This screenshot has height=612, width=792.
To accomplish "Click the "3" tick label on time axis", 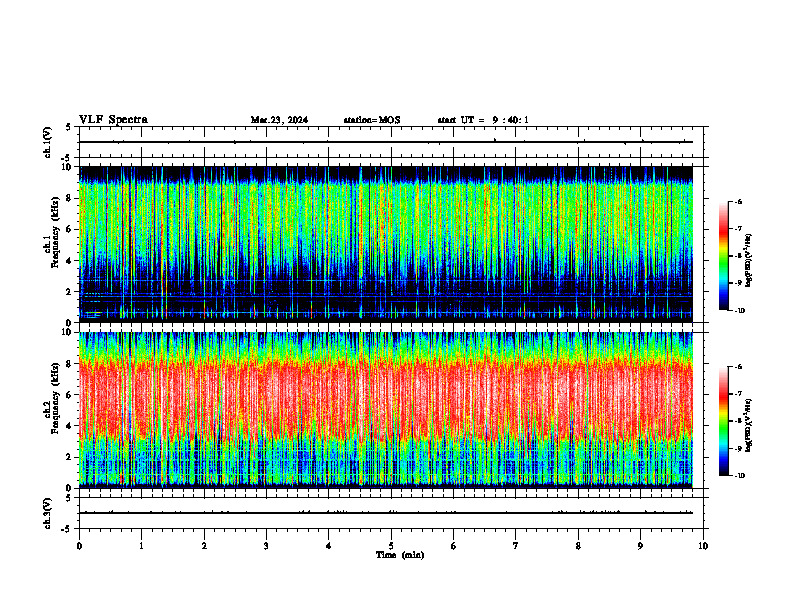I will [x=266, y=546].
